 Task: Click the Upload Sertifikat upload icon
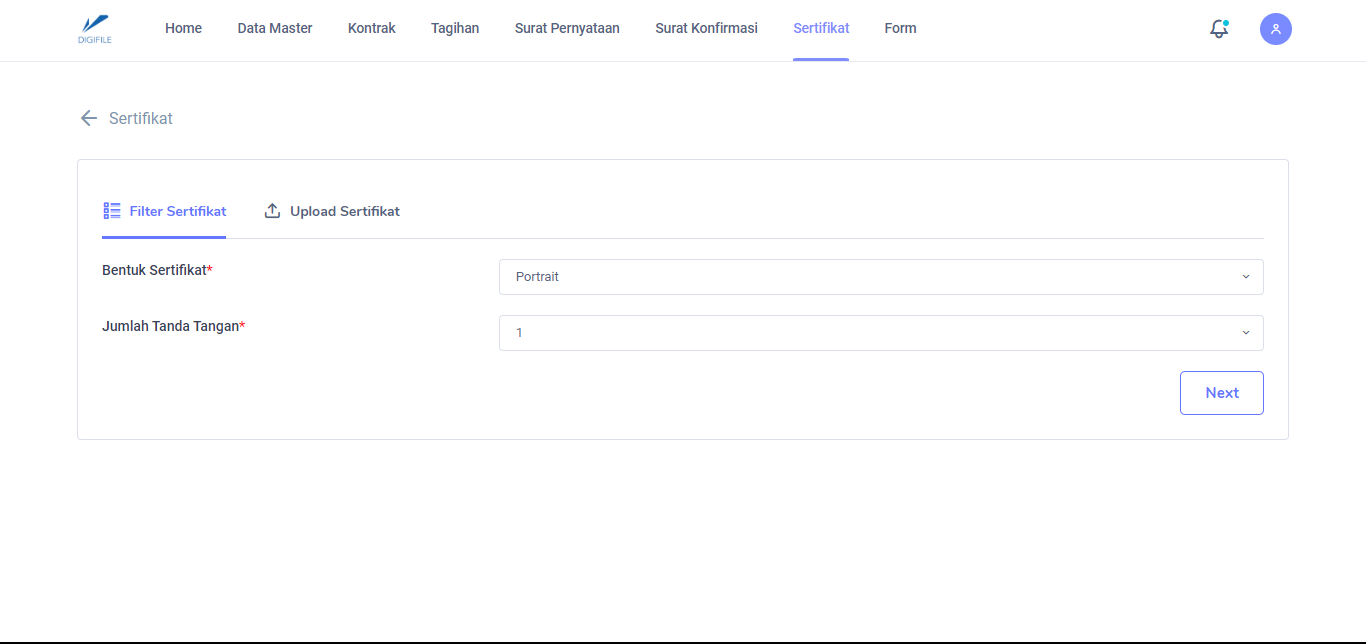point(272,211)
